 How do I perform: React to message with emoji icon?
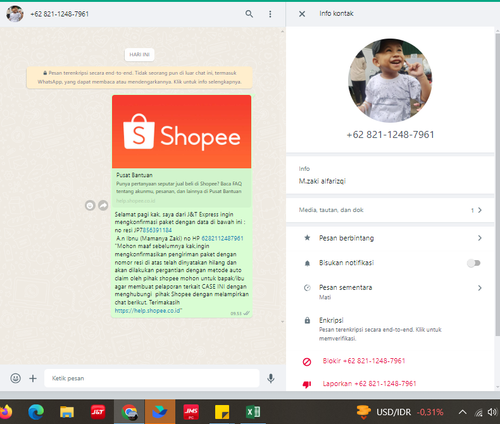[90, 206]
